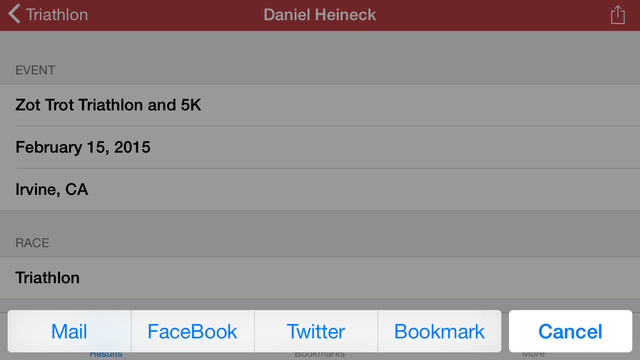Screen dimensions: 640x360
Task: Tap the back chevron arrow
Action: click(x=14, y=14)
